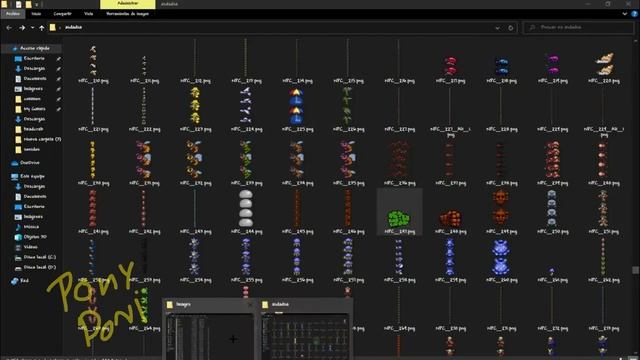Open Objetos 3D under Este equipo
This screenshot has width=640, height=360.
coord(35,237)
